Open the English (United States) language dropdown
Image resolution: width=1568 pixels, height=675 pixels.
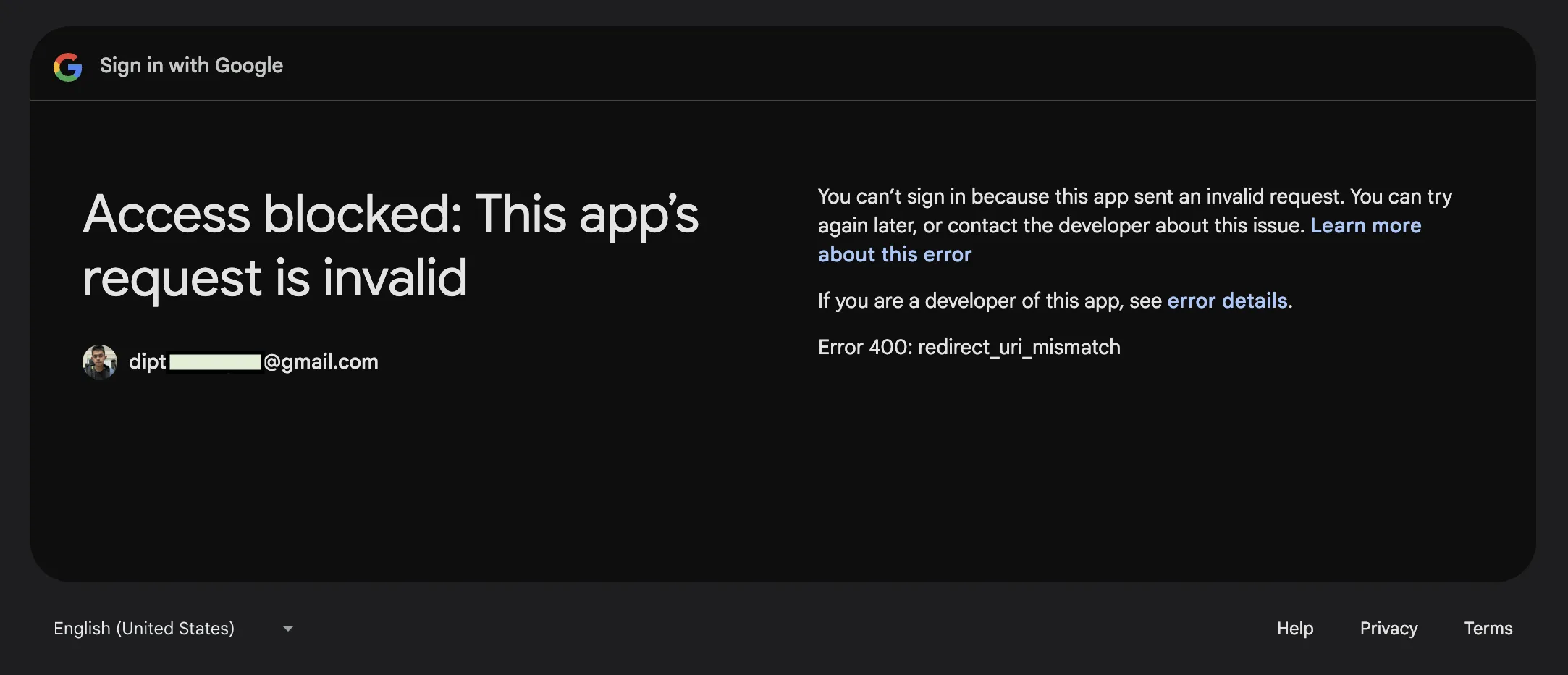pyautogui.click(x=144, y=629)
